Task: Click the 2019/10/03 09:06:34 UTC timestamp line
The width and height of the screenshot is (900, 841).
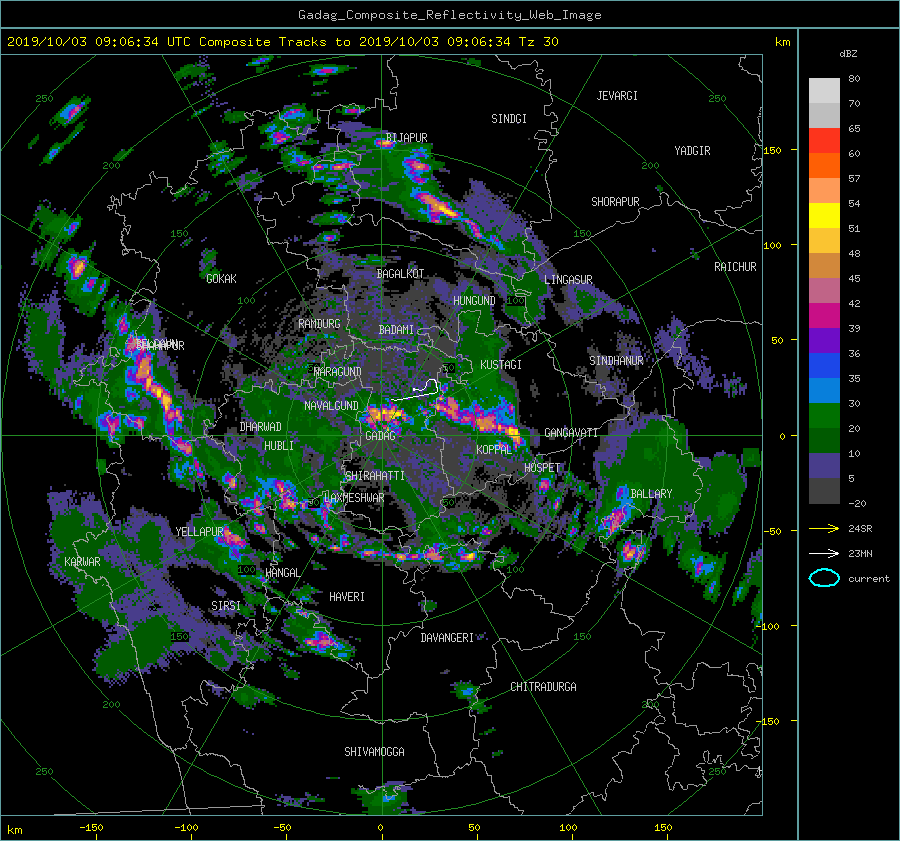Action: pos(282,42)
